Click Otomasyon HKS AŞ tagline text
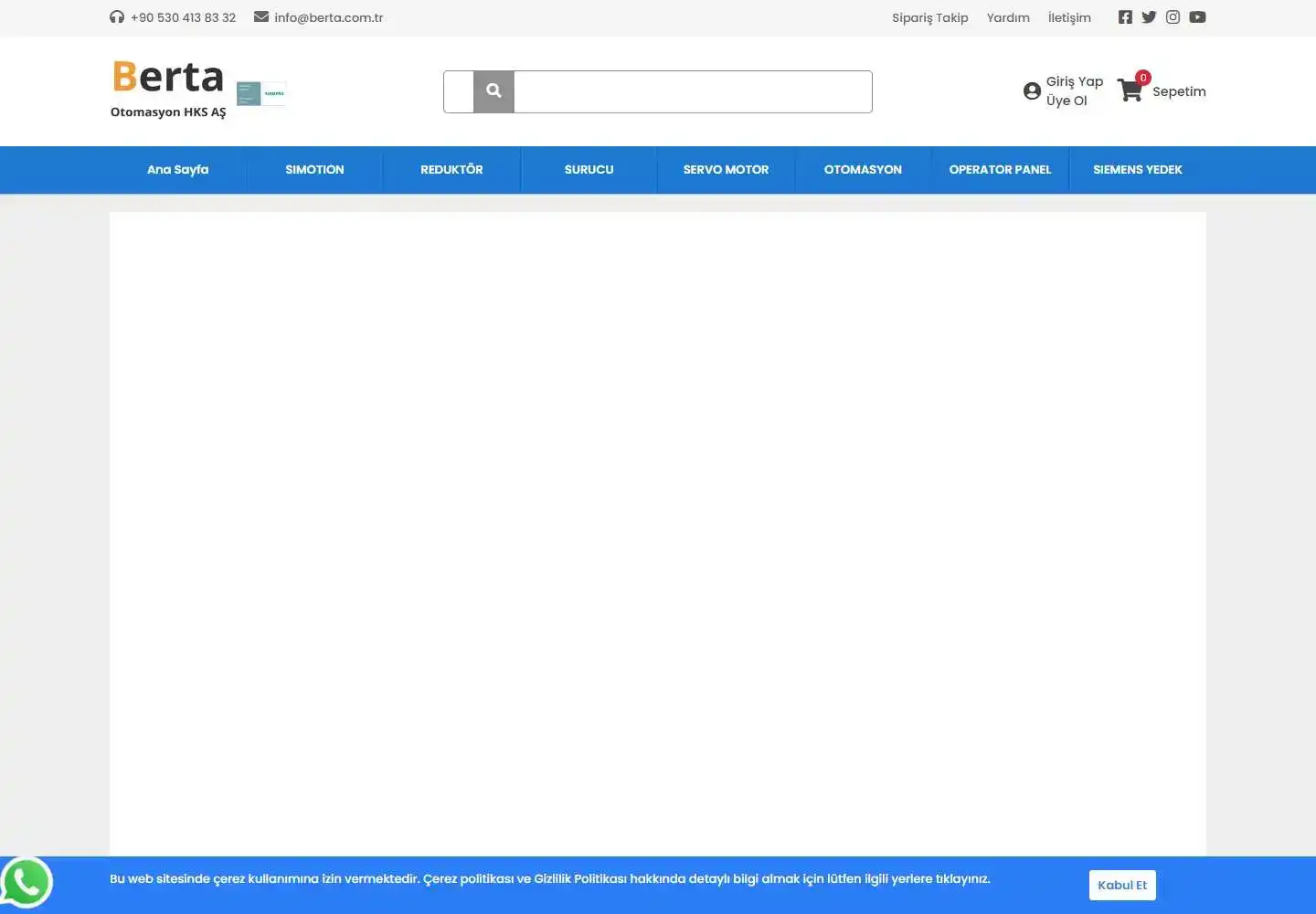Viewport: 1316px width, 914px height. [x=168, y=112]
